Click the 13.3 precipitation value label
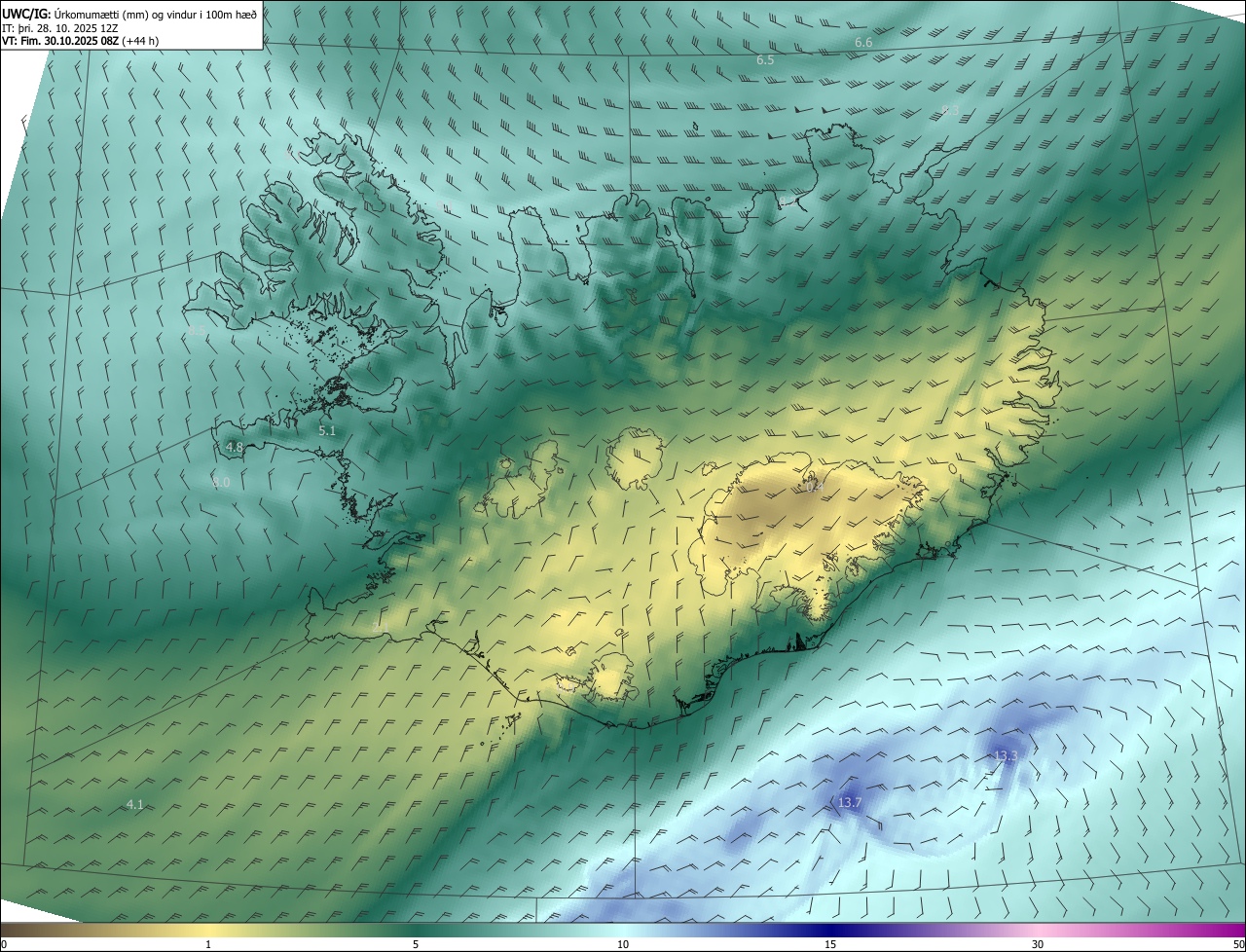Screen dimensions: 1246x952 [1006, 755]
